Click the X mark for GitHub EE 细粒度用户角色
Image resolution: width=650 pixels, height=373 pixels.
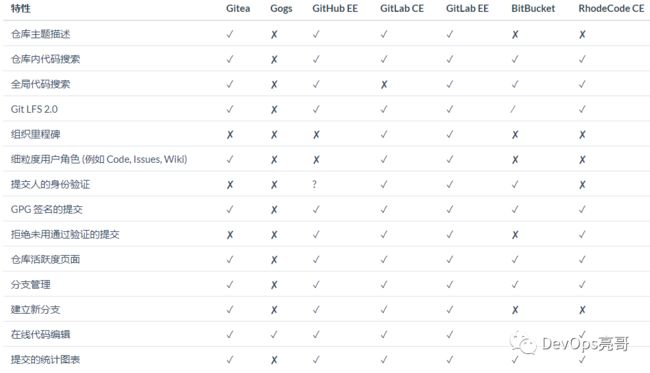pos(316,160)
